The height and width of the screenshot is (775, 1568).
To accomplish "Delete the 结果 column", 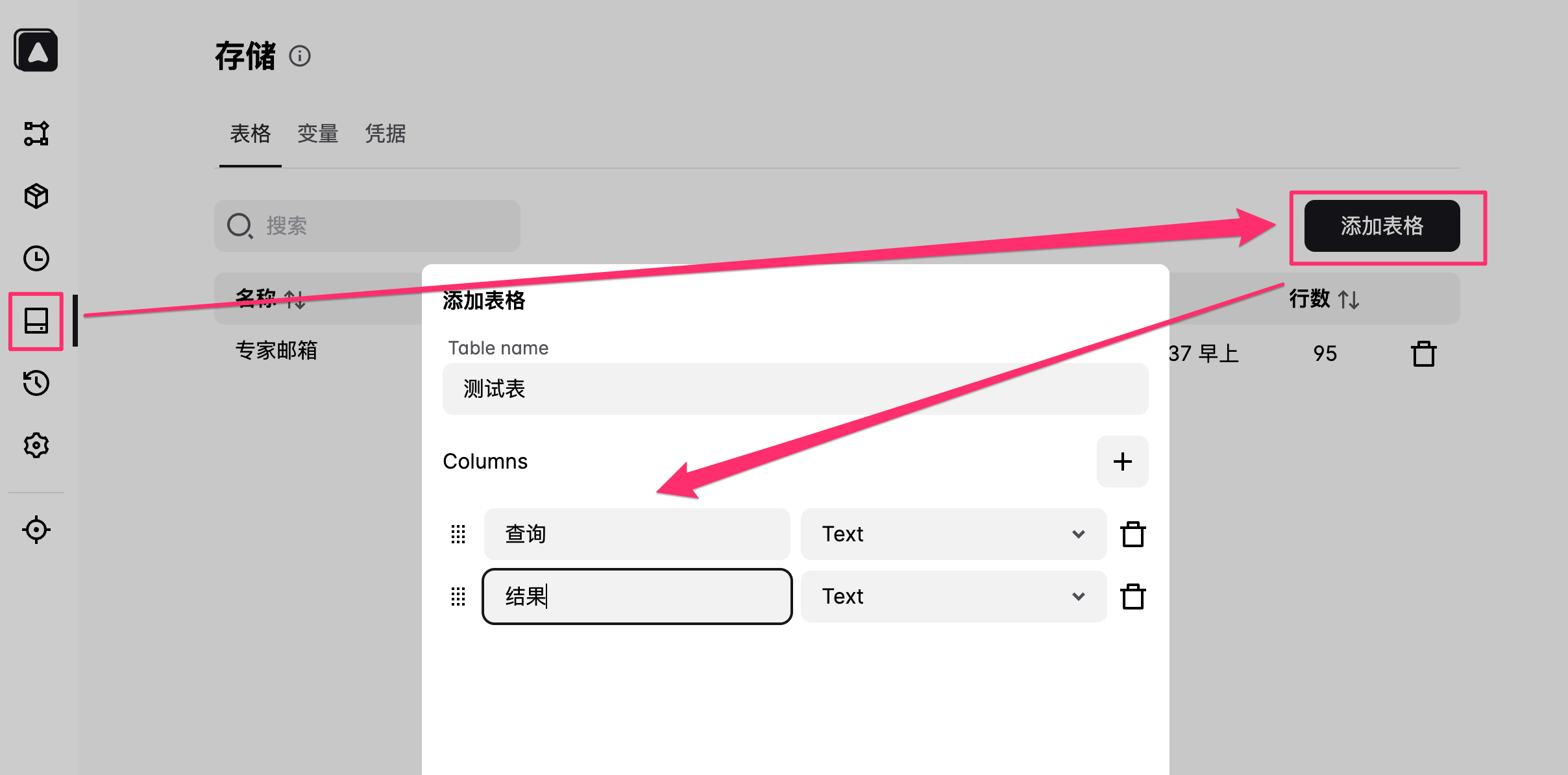I will (x=1133, y=597).
